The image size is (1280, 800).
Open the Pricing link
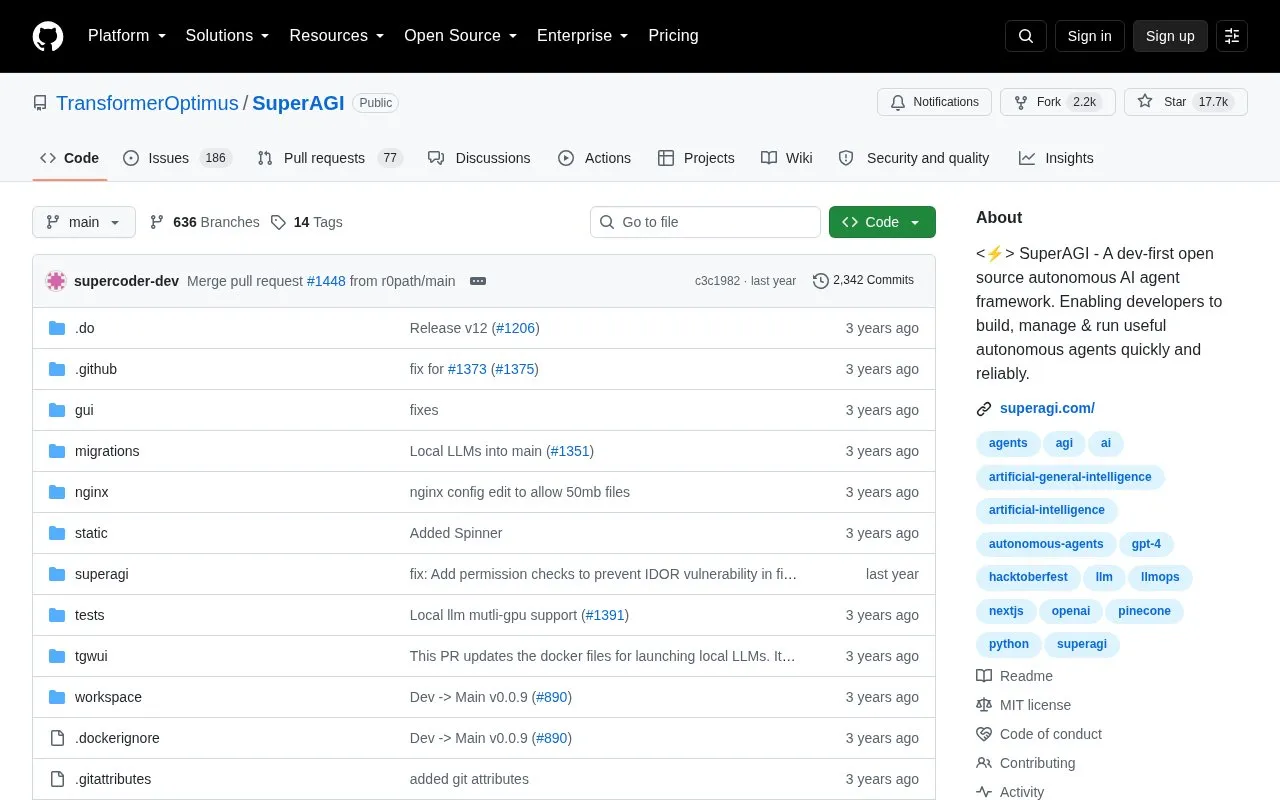(x=673, y=36)
